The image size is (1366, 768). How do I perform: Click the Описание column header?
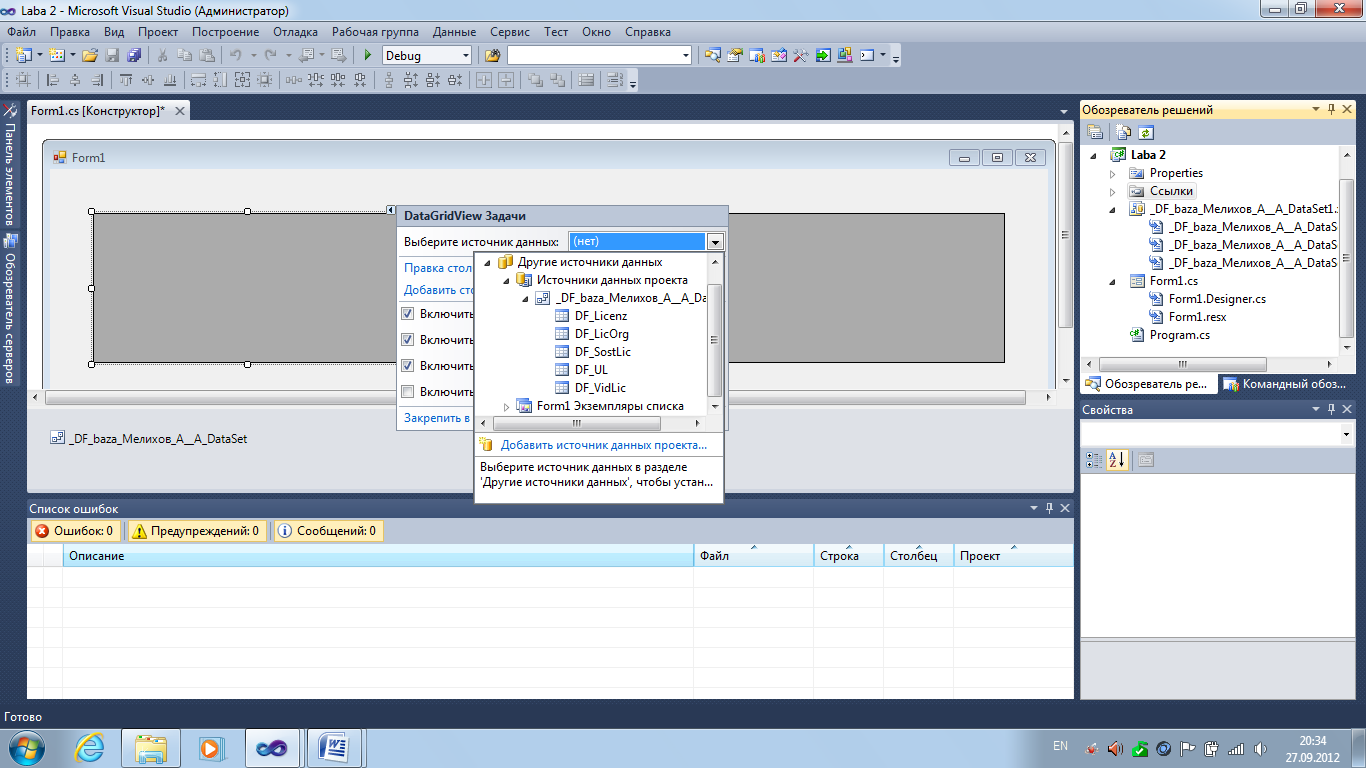(x=378, y=556)
